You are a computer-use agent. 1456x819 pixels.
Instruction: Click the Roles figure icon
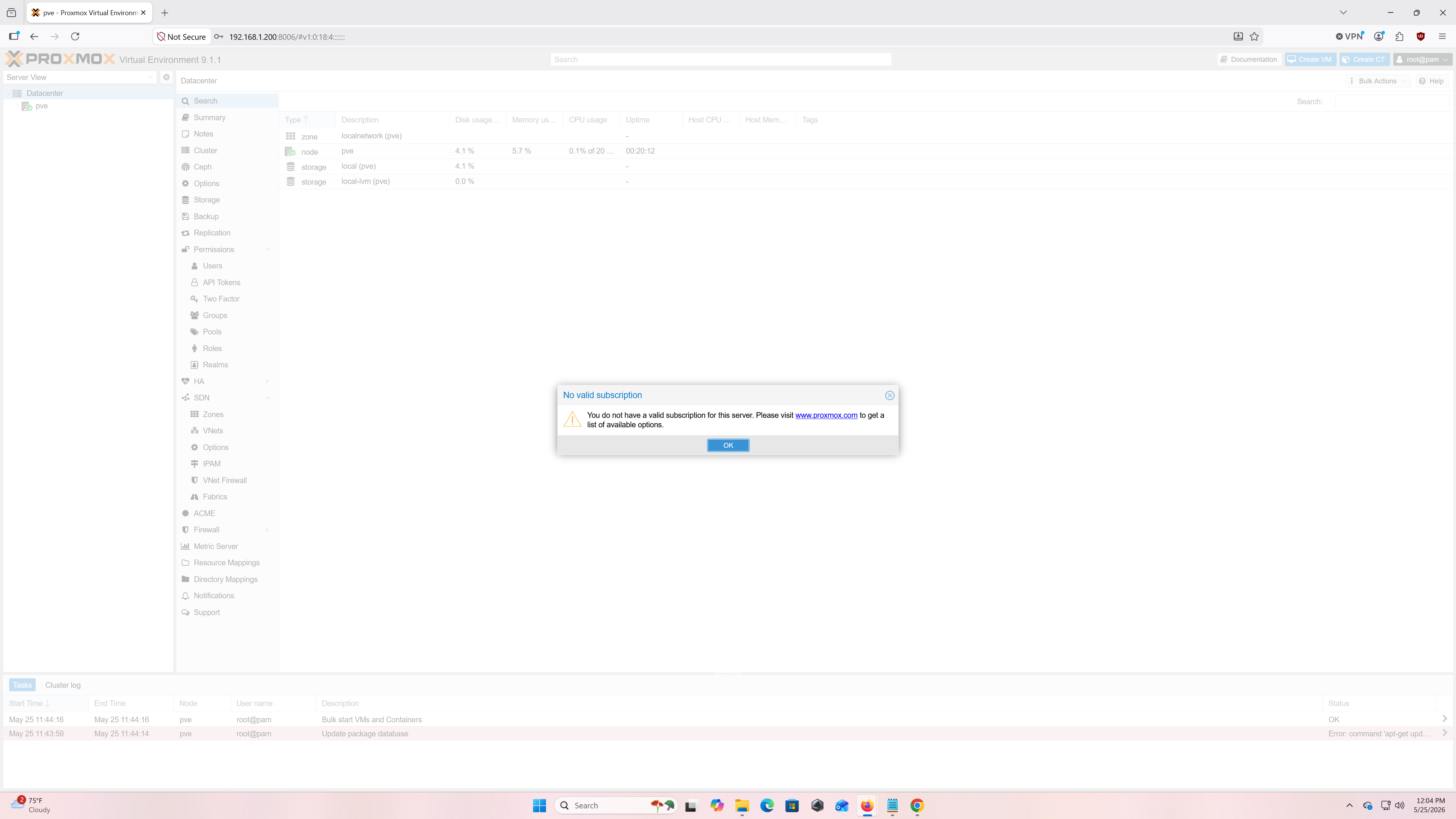(195, 348)
